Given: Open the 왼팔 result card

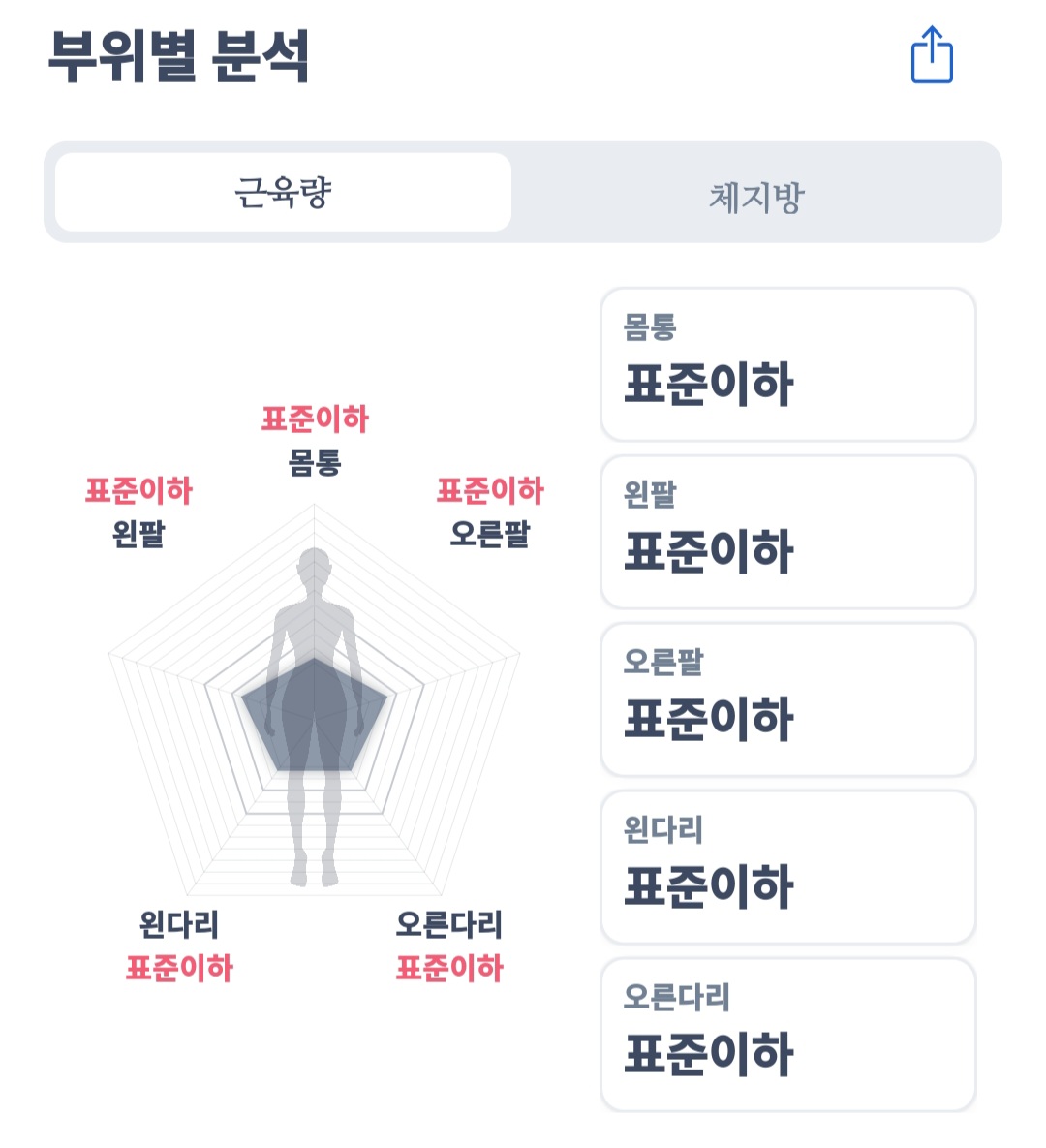Looking at the screenshot, I should point(787,532).
